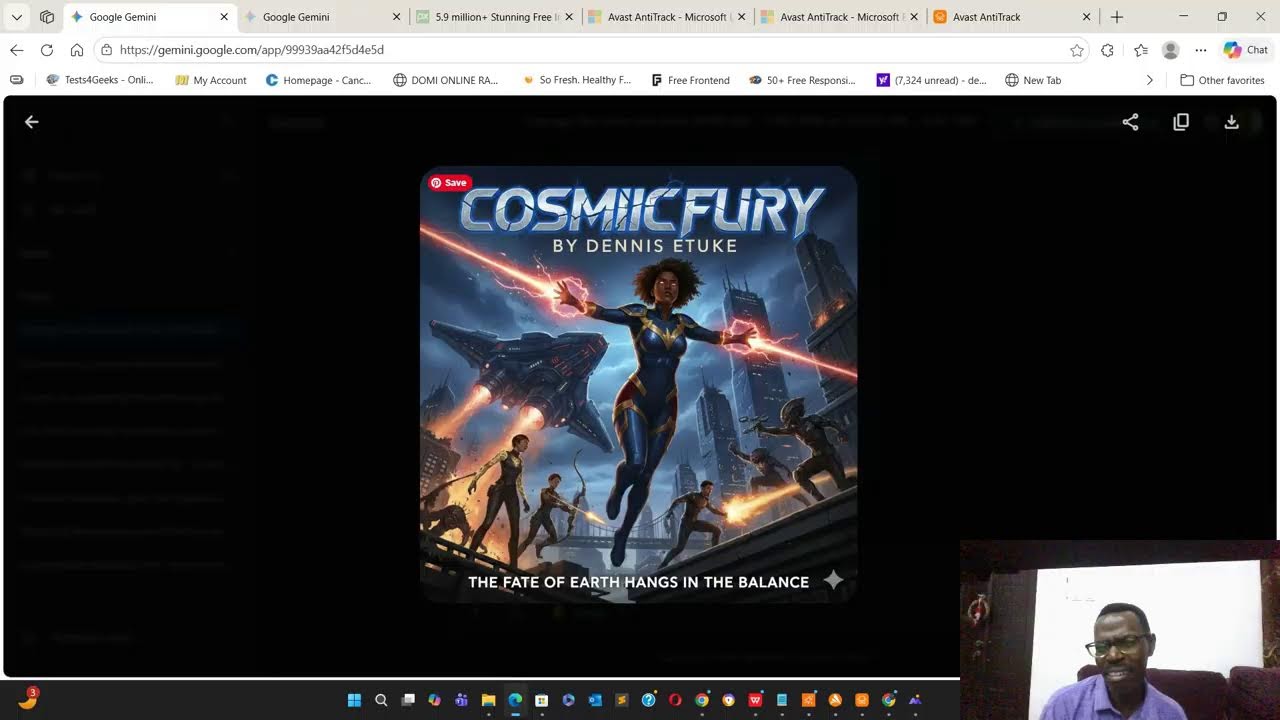Open tab actions workspace icon
Screen dimensions: 1280x720
pos(47,17)
